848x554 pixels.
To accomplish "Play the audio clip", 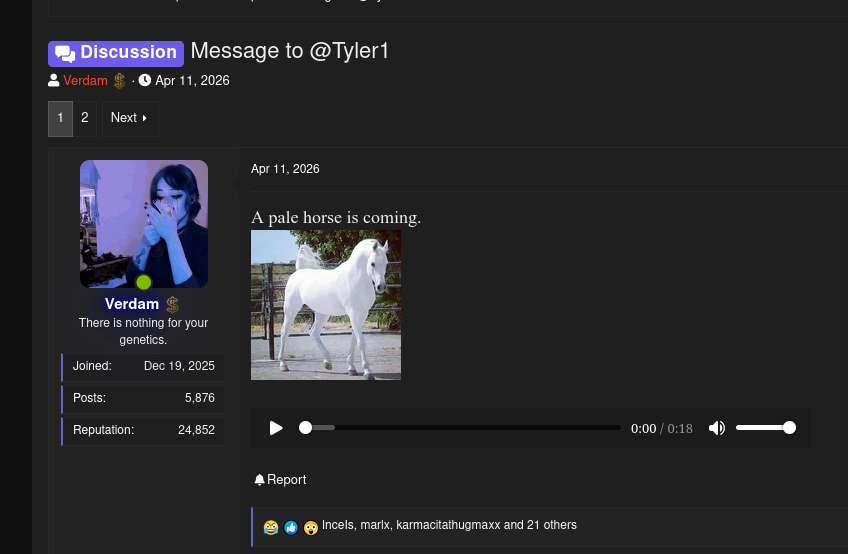I will (x=276, y=428).
